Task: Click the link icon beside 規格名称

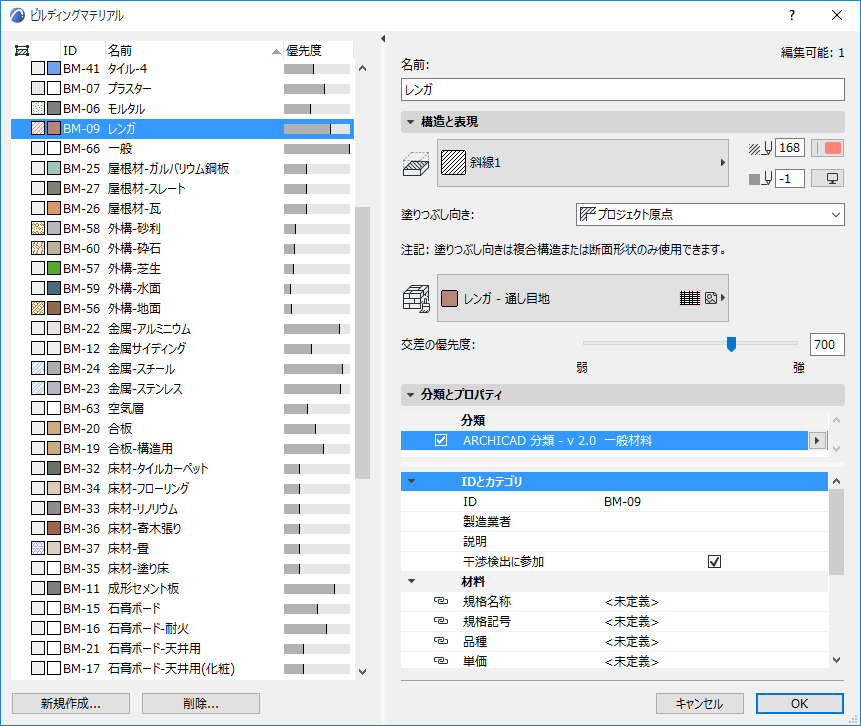Action: pos(441,601)
